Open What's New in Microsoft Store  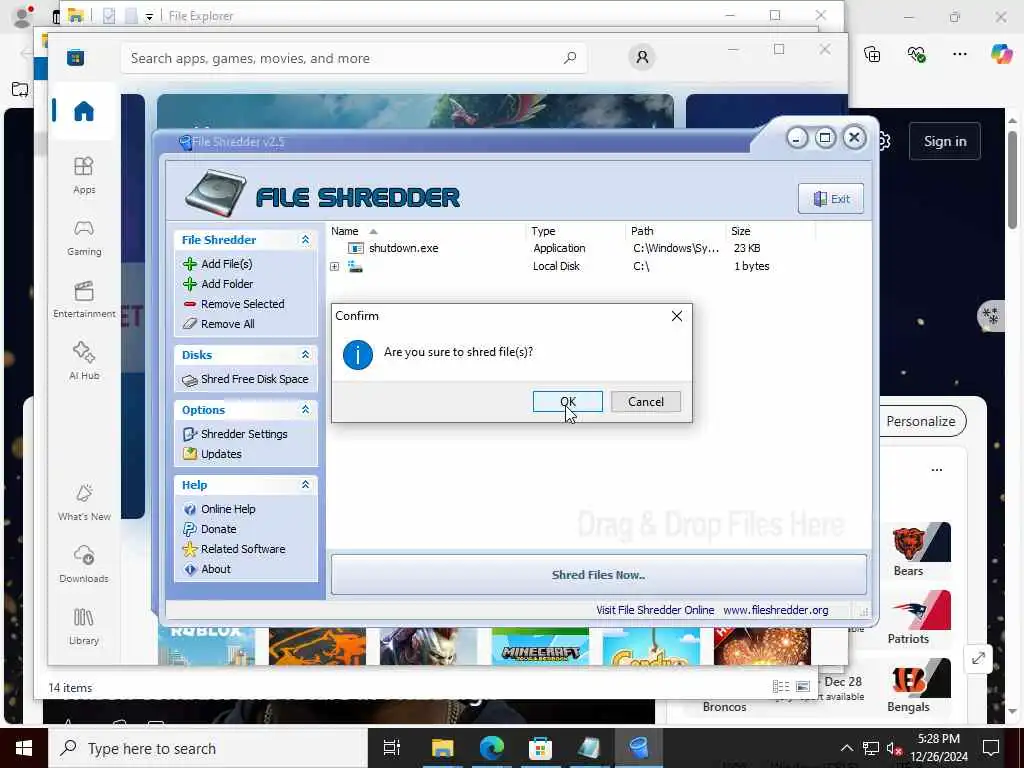point(84,502)
